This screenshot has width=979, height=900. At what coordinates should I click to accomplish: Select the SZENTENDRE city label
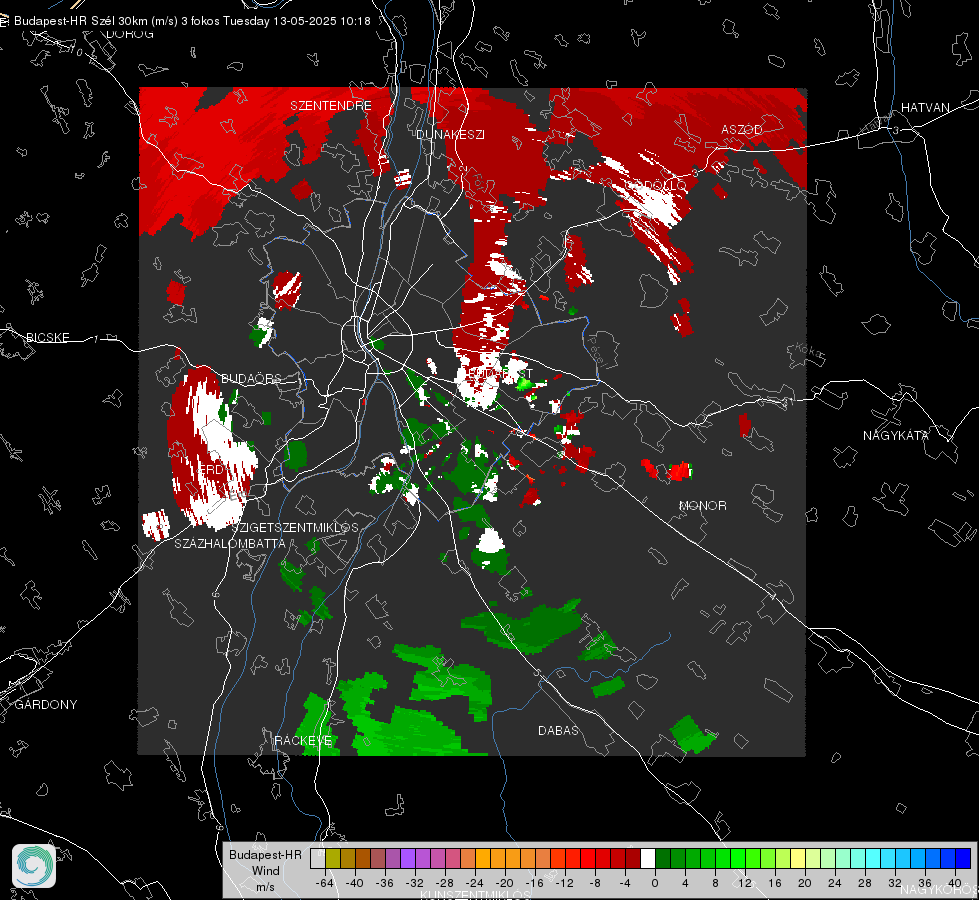(x=331, y=106)
